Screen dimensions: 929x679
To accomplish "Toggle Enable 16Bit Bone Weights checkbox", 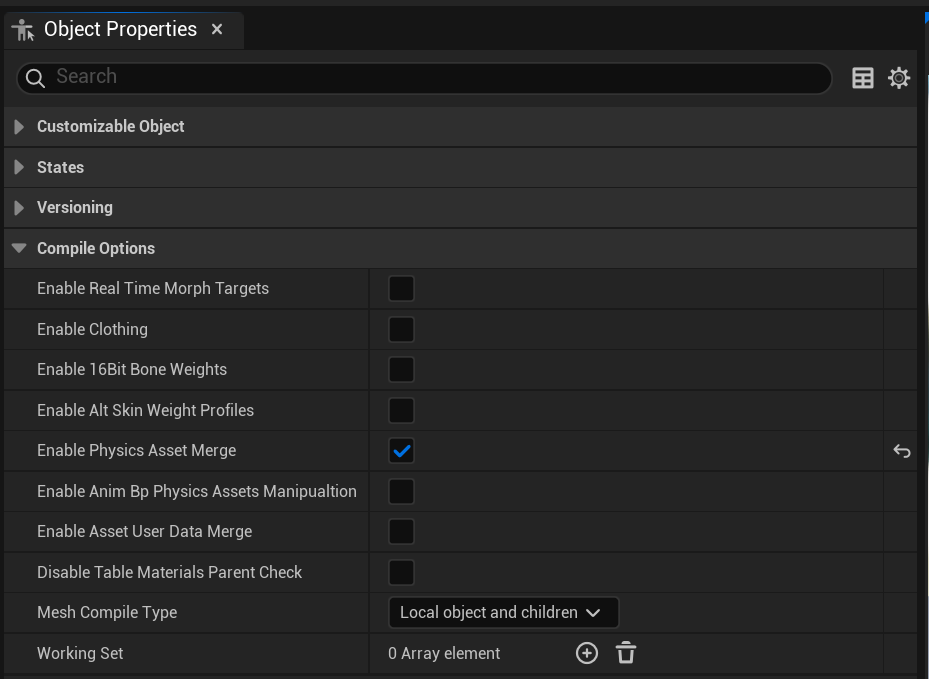I will [x=401, y=370].
